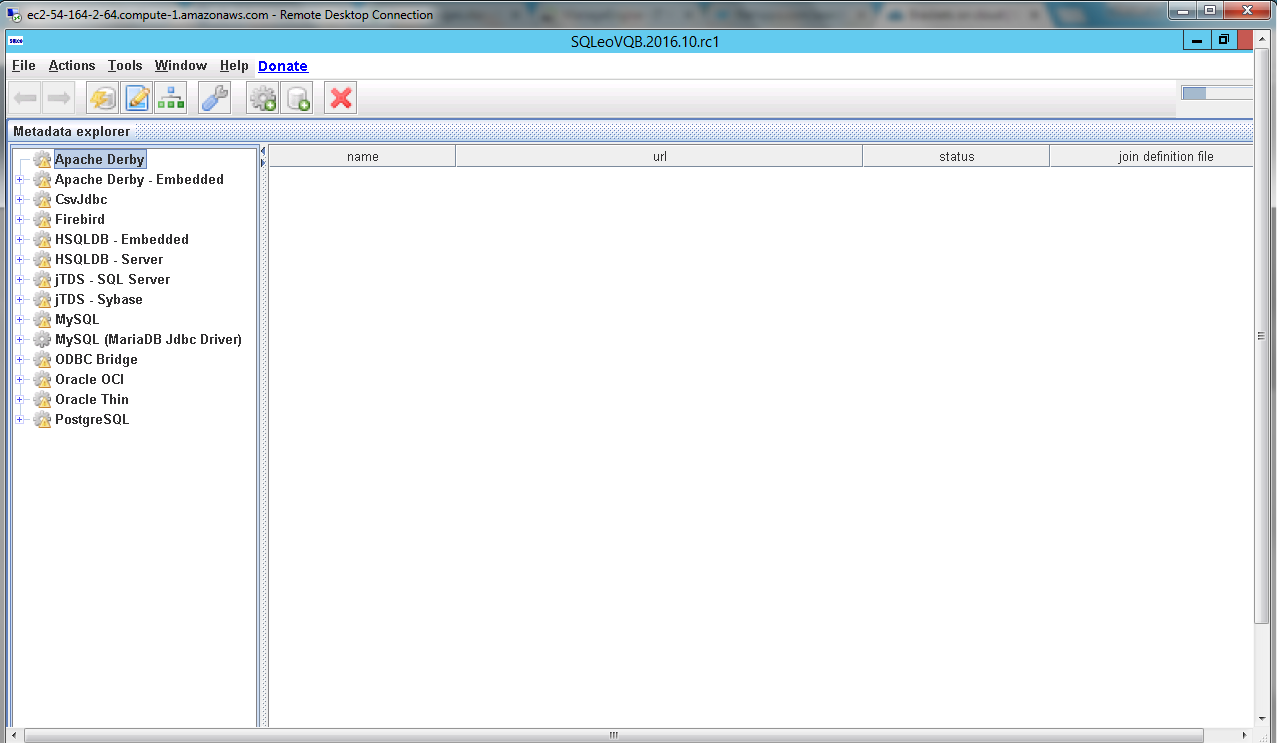Open the Tools menu
The image size is (1277, 743).
click(125, 66)
